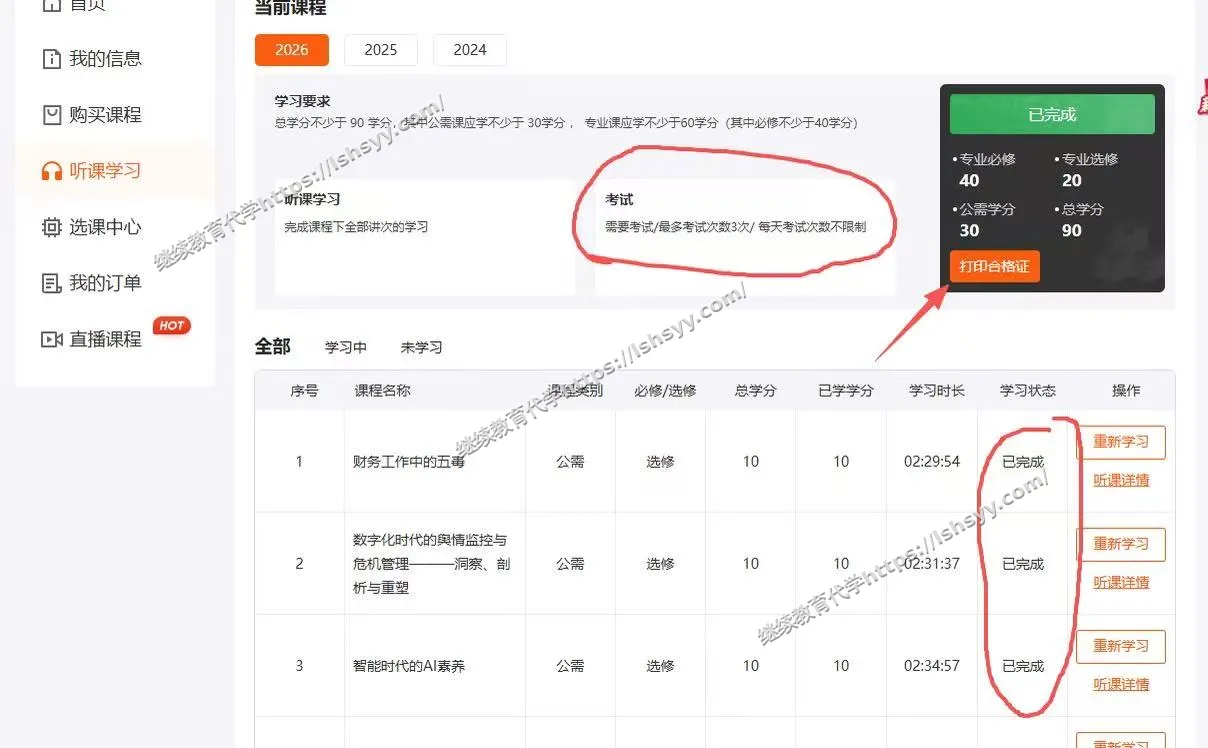Click 总学分 value 90 in summary
The width and height of the screenshot is (1208, 748).
(x=1072, y=231)
